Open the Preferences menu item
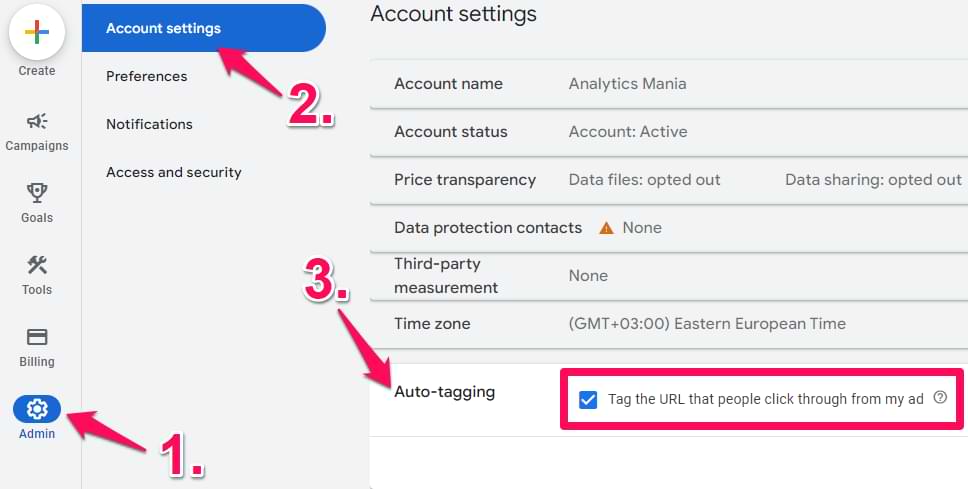968x489 pixels. click(x=147, y=77)
